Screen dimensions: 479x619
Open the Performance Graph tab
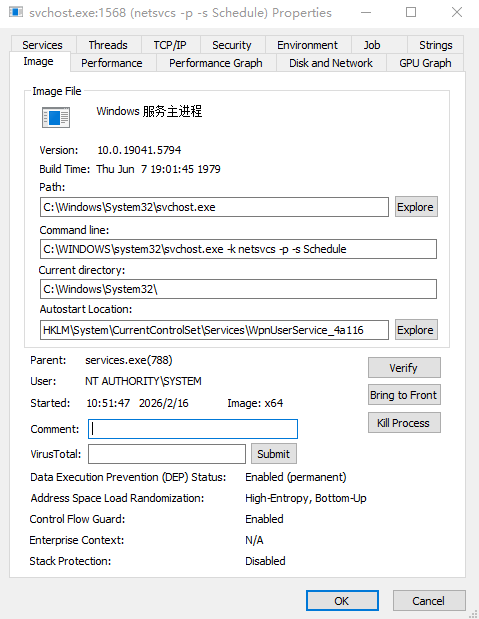(216, 63)
